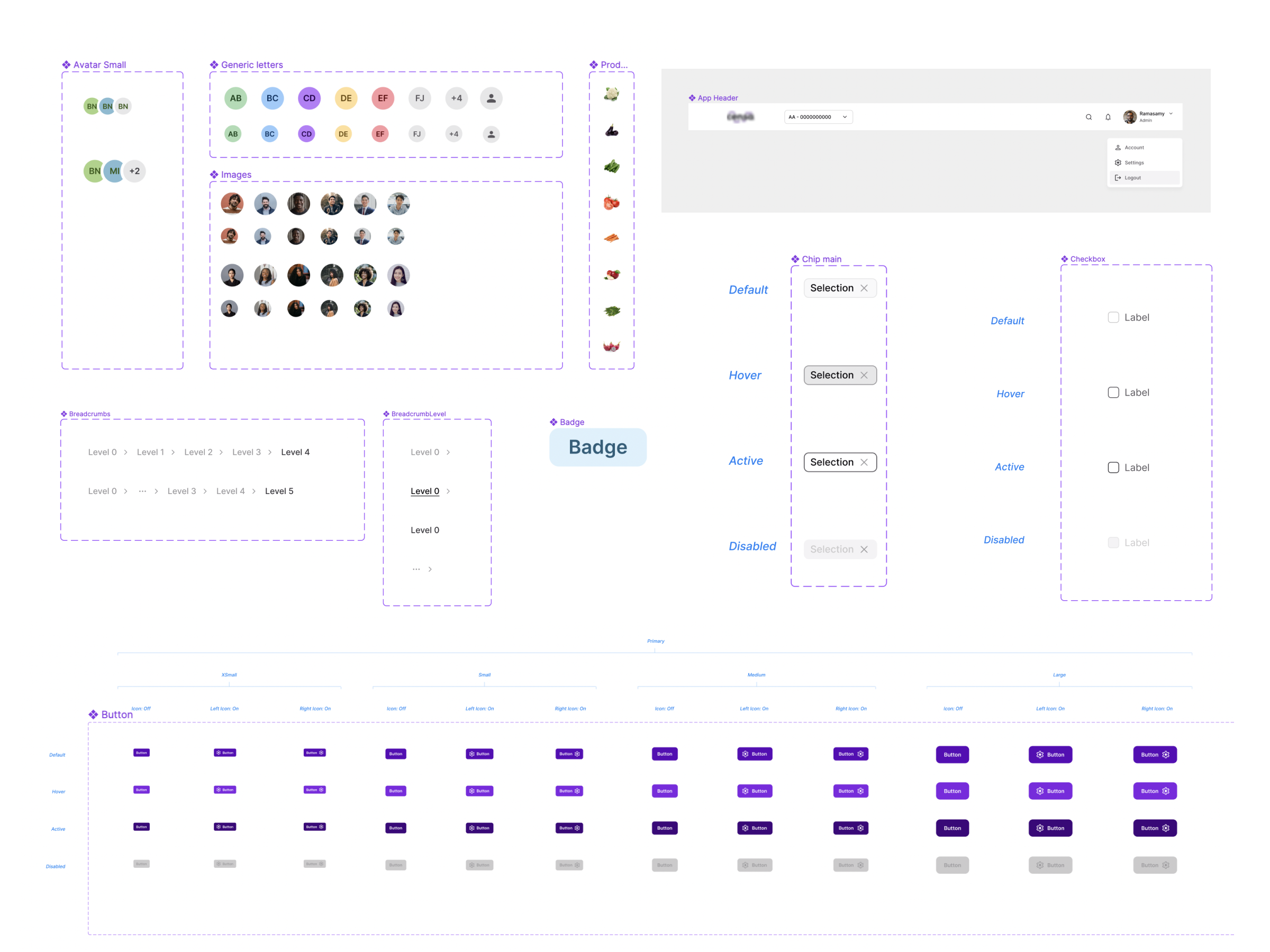
Task: Click the notification bell icon in App Header
Action: (x=1108, y=117)
